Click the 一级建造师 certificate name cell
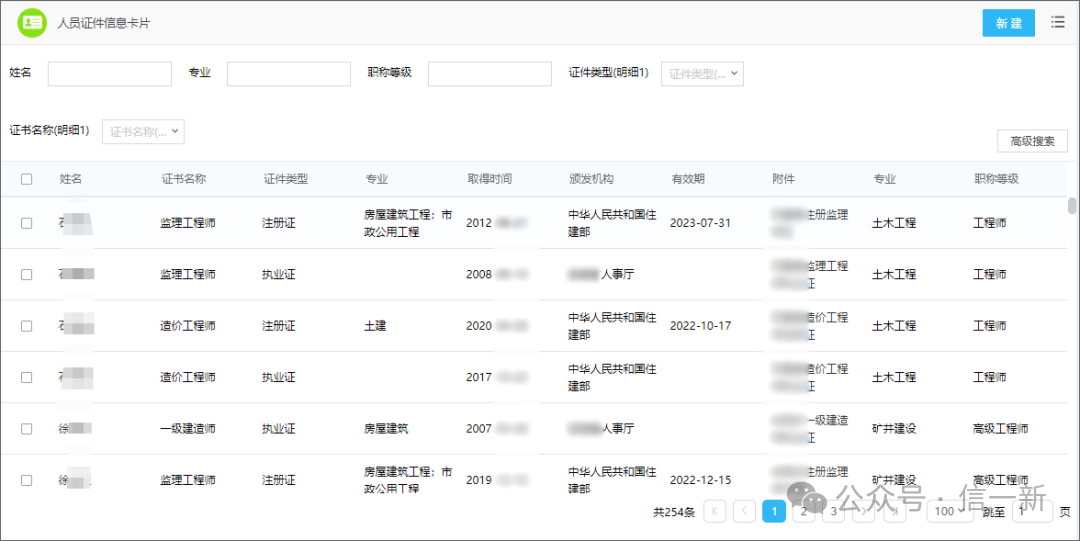This screenshot has width=1080, height=541. pos(188,429)
